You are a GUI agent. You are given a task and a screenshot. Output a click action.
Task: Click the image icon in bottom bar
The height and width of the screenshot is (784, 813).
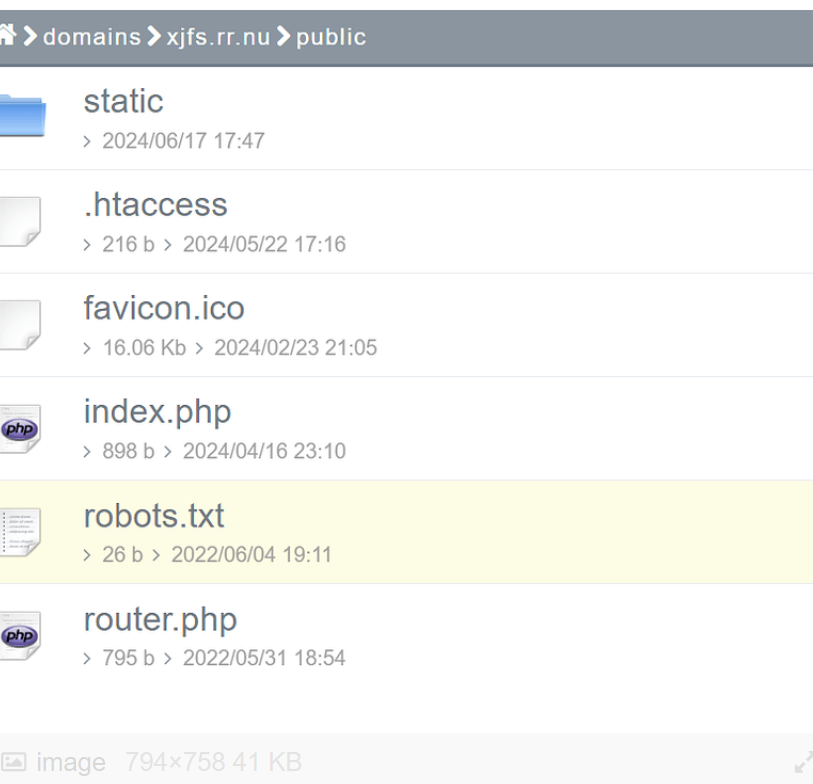(x=14, y=763)
